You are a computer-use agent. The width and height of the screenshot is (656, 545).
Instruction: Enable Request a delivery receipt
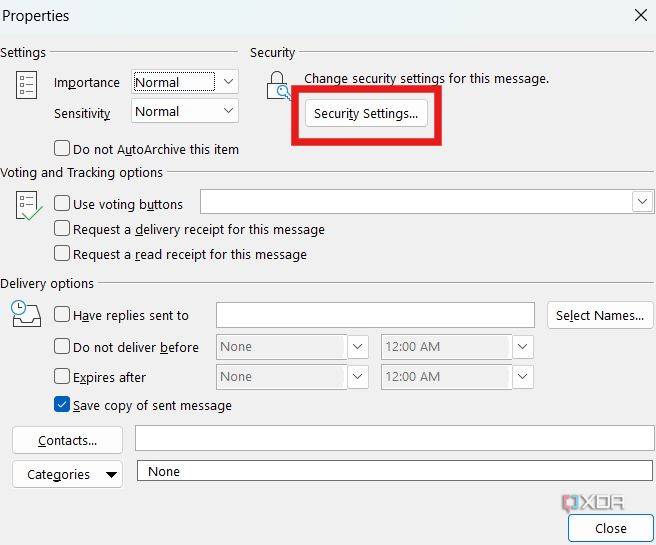coord(62,229)
